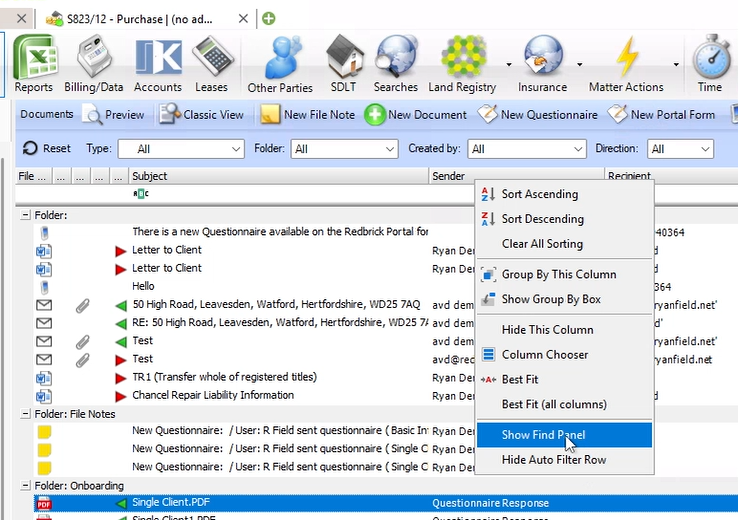
Task: Open the Type filter dropdown
Action: tap(180, 149)
